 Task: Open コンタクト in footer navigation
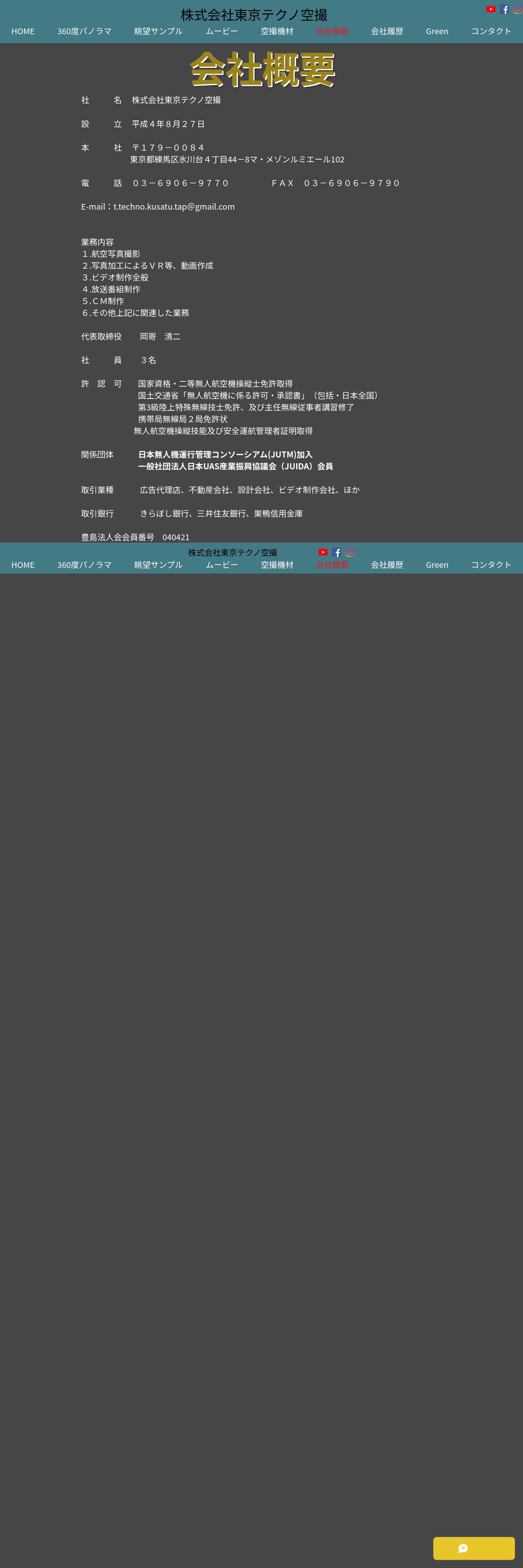pyautogui.click(x=491, y=565)
